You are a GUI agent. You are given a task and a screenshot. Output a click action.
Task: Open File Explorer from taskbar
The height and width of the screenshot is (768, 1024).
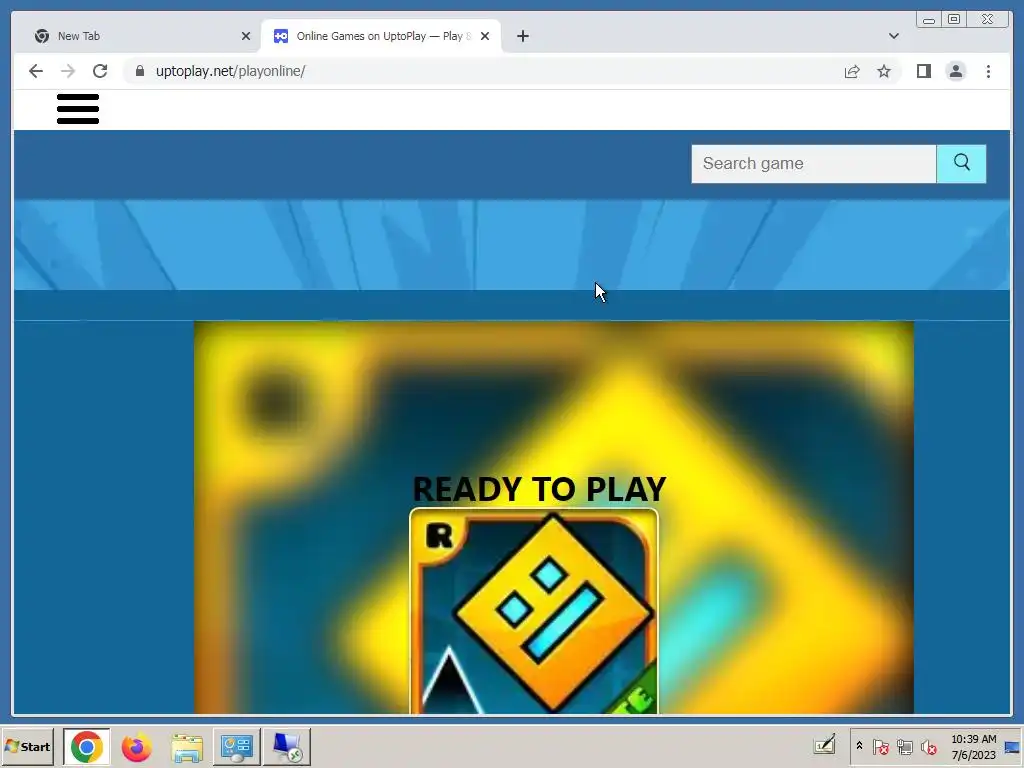pos(187,746)
